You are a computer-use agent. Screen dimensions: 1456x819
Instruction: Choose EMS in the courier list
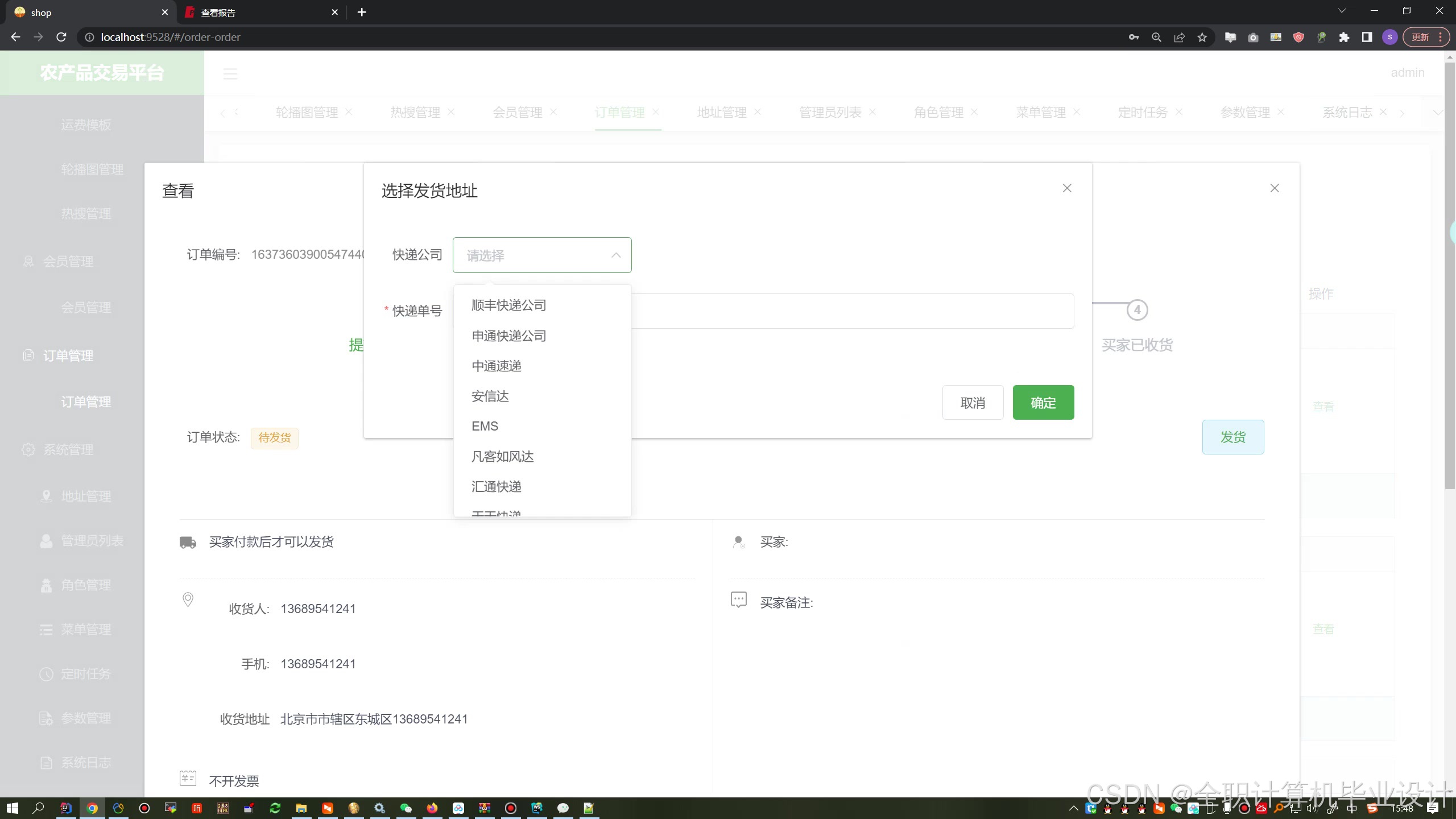485,426
